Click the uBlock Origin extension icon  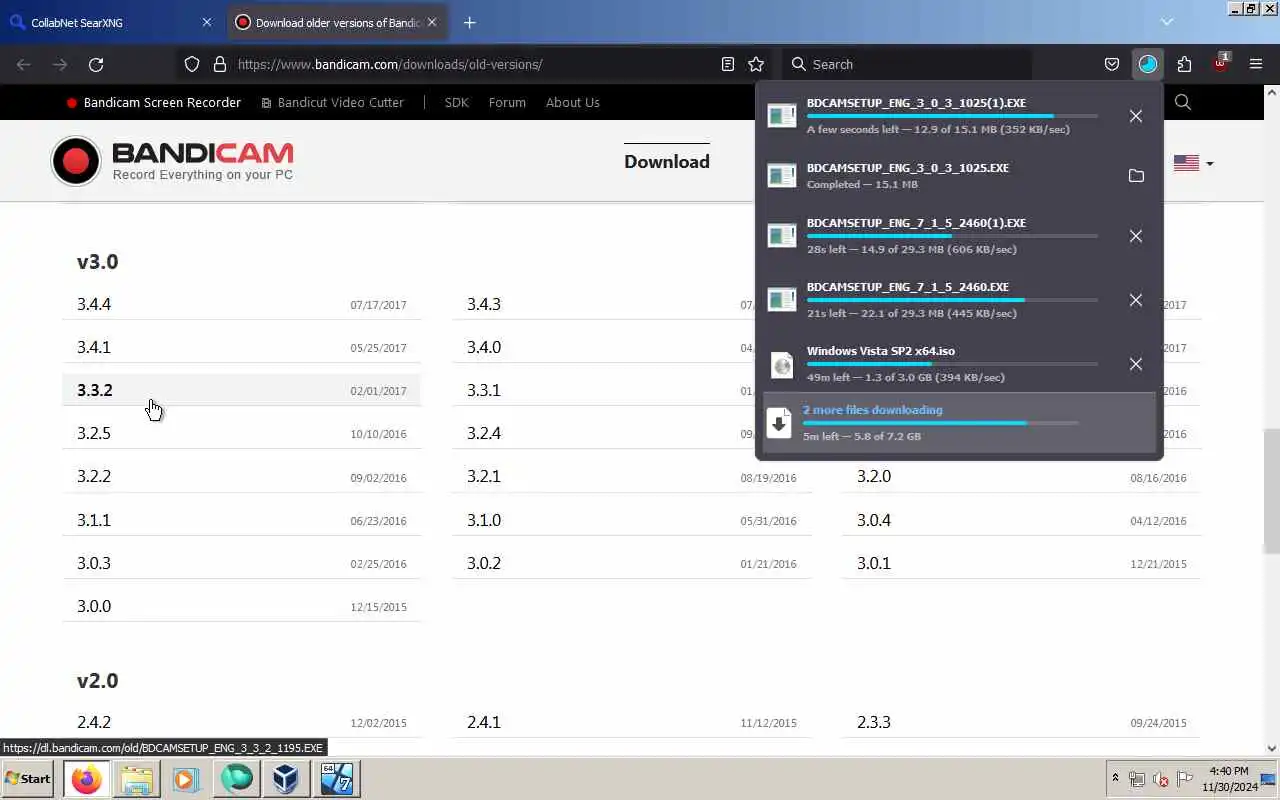tap(1221, 63)
